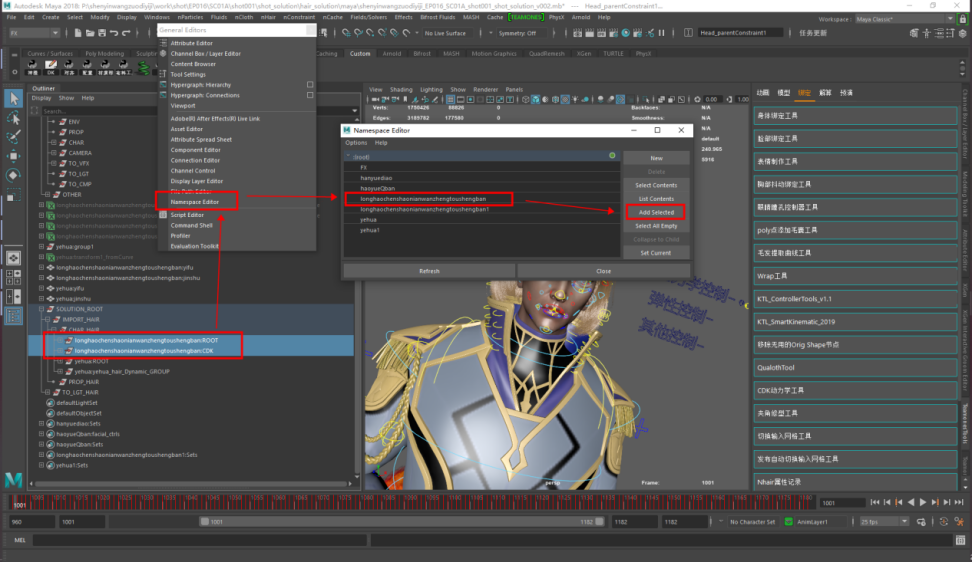This screenshot has height=562, width=972.
Task: Open Namespace Editor from General Editors menu
Action: [195, 202]
